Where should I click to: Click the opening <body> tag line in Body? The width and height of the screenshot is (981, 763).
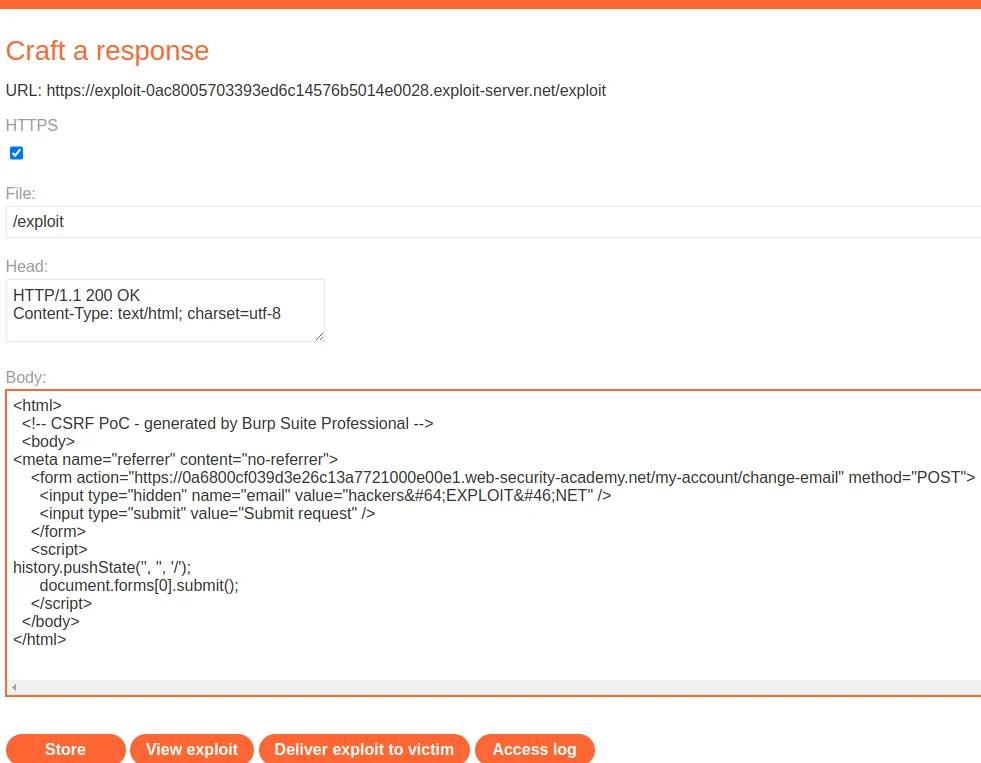(x=48, y=442)
